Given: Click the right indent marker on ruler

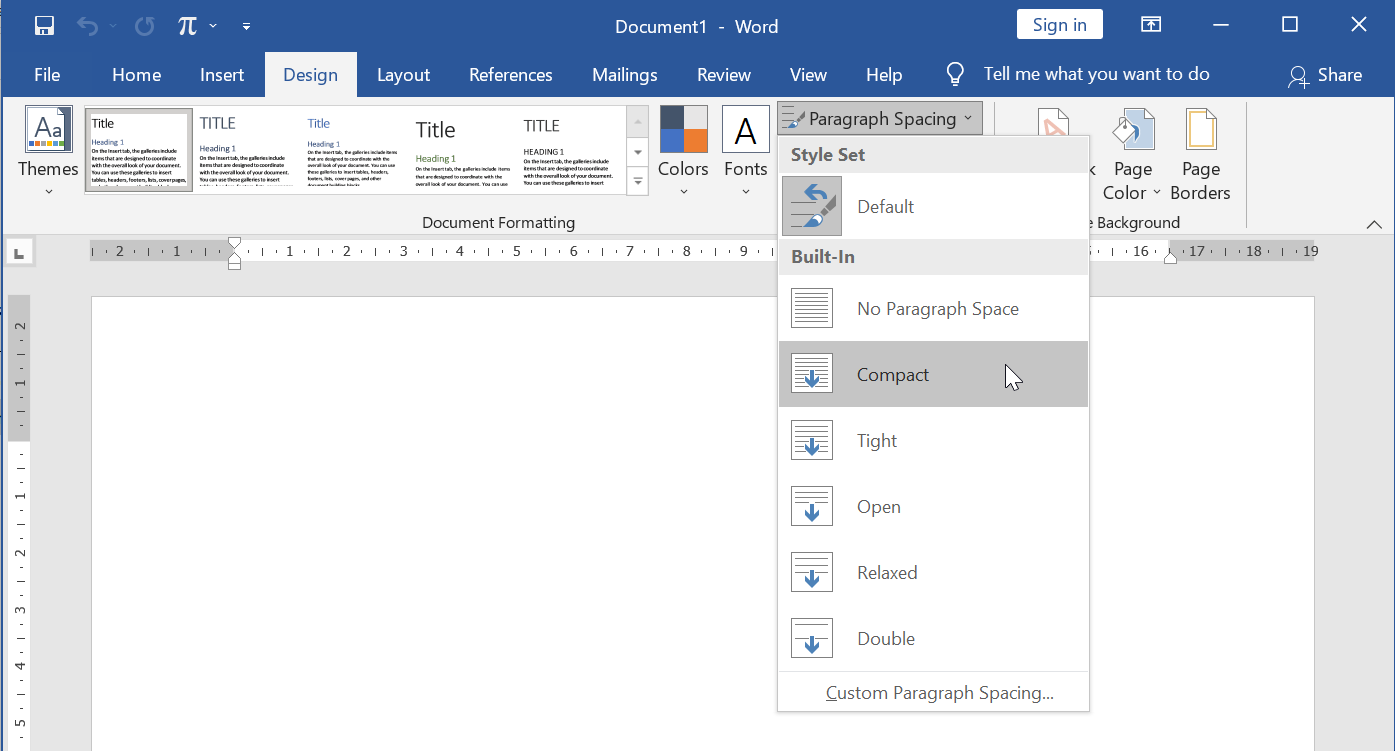Looking at the screenshot, I should (x=1170, y=258).
